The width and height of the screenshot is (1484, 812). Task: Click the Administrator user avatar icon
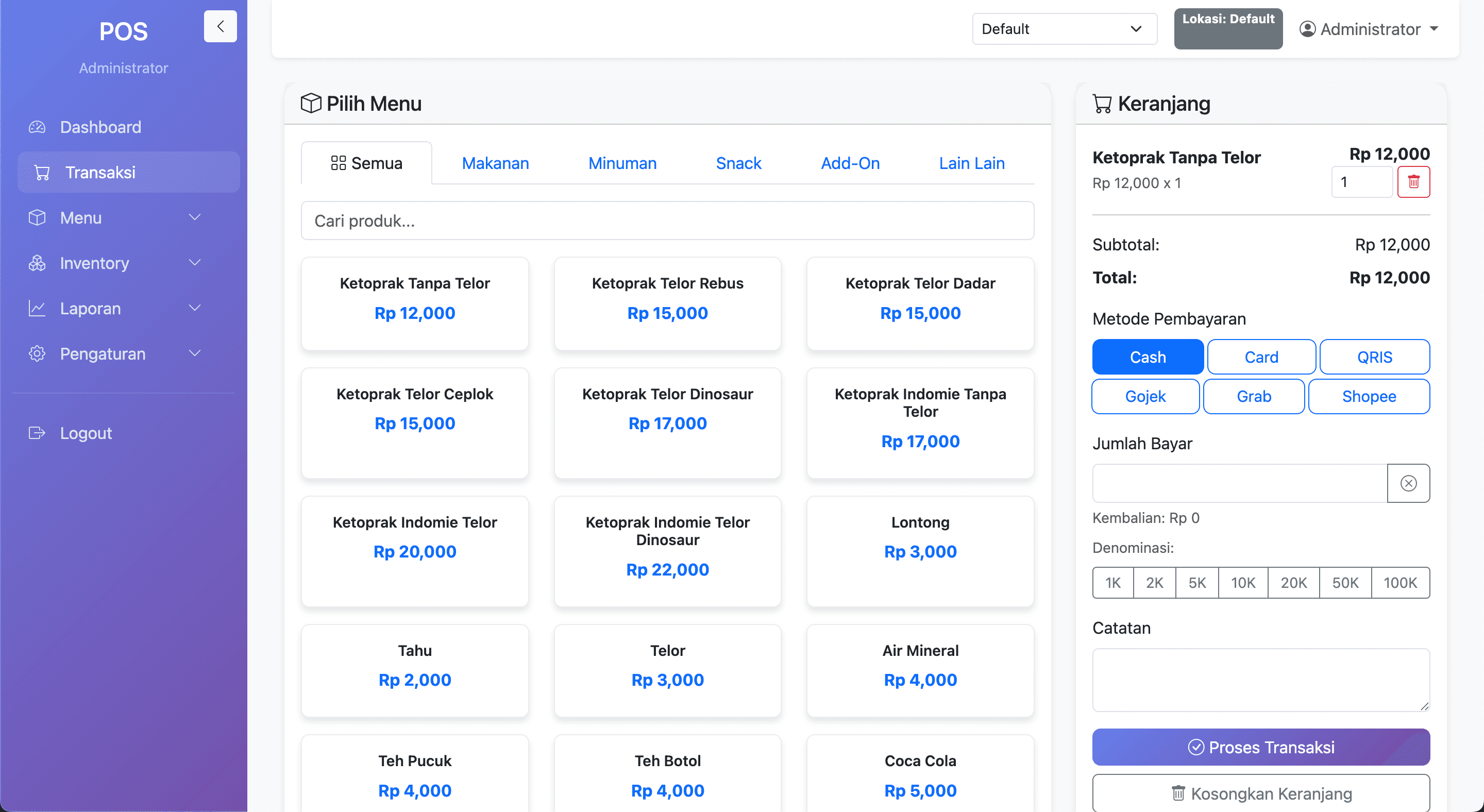1307,29
